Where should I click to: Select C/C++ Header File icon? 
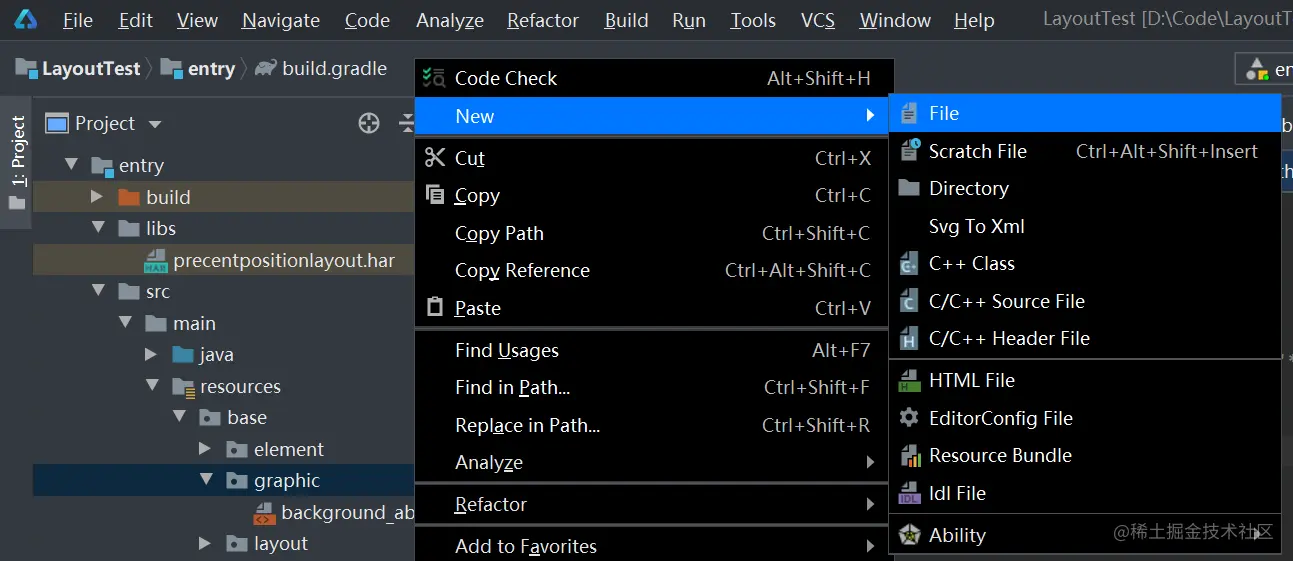click(x=909, y=339)
